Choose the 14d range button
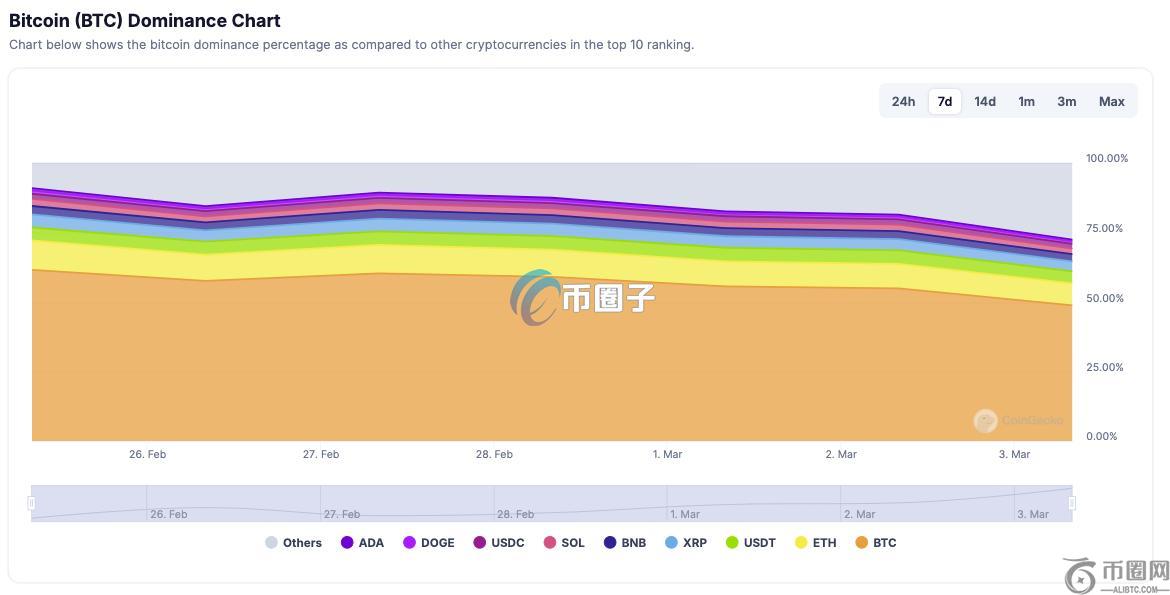 tap(985, 101)
